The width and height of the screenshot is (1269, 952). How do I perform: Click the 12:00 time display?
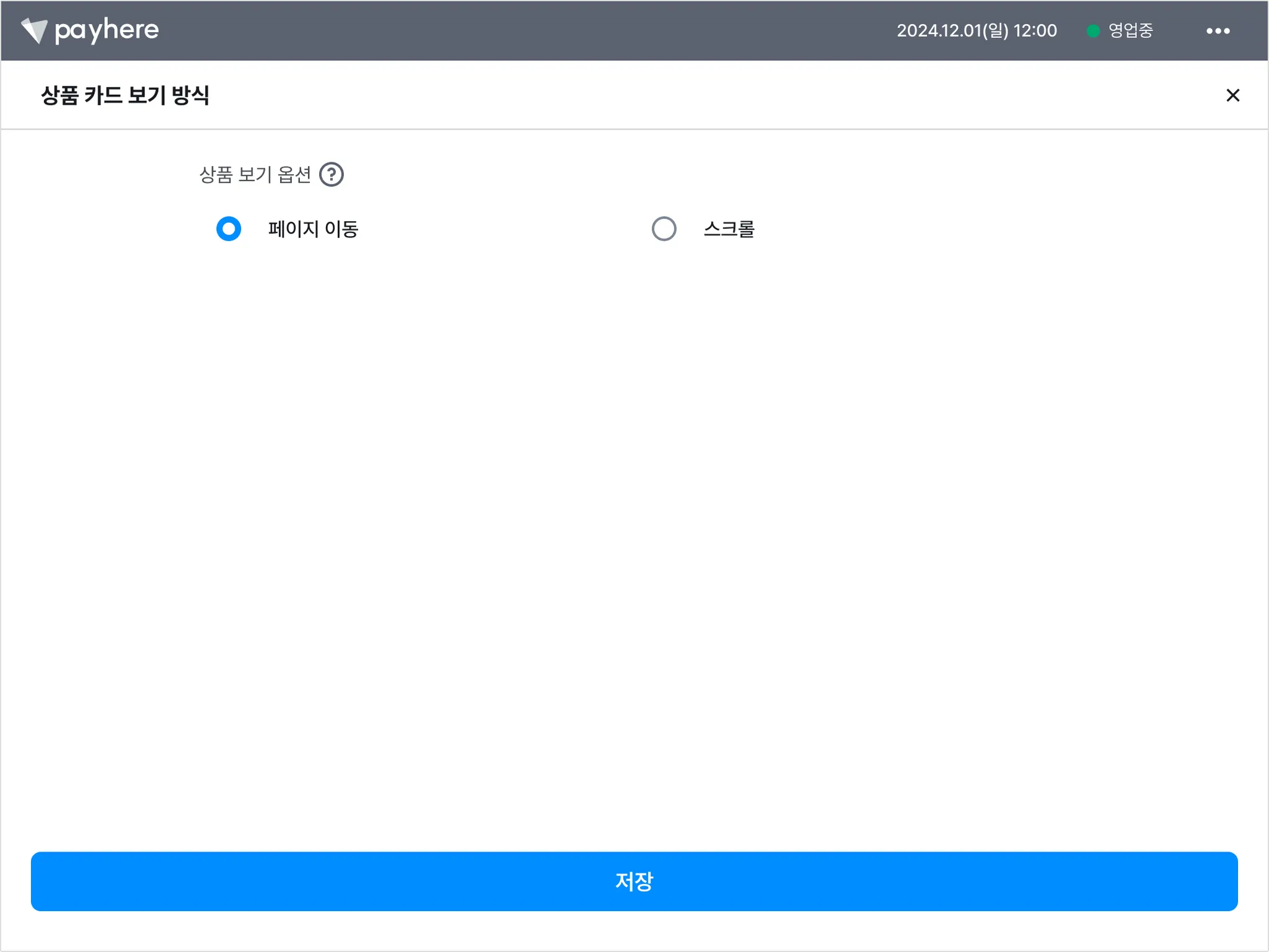pyautogui.click(x=1035, y=30)
